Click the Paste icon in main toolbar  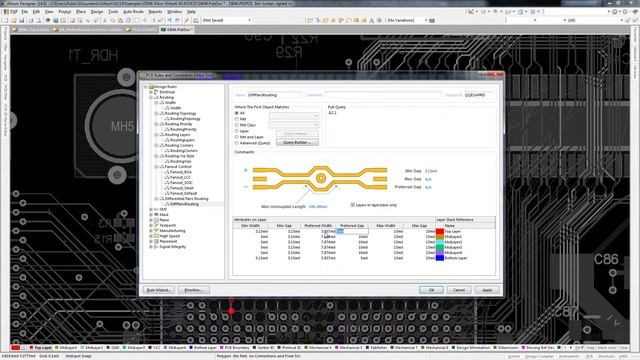pyautogui.click(x=120, y=20)
